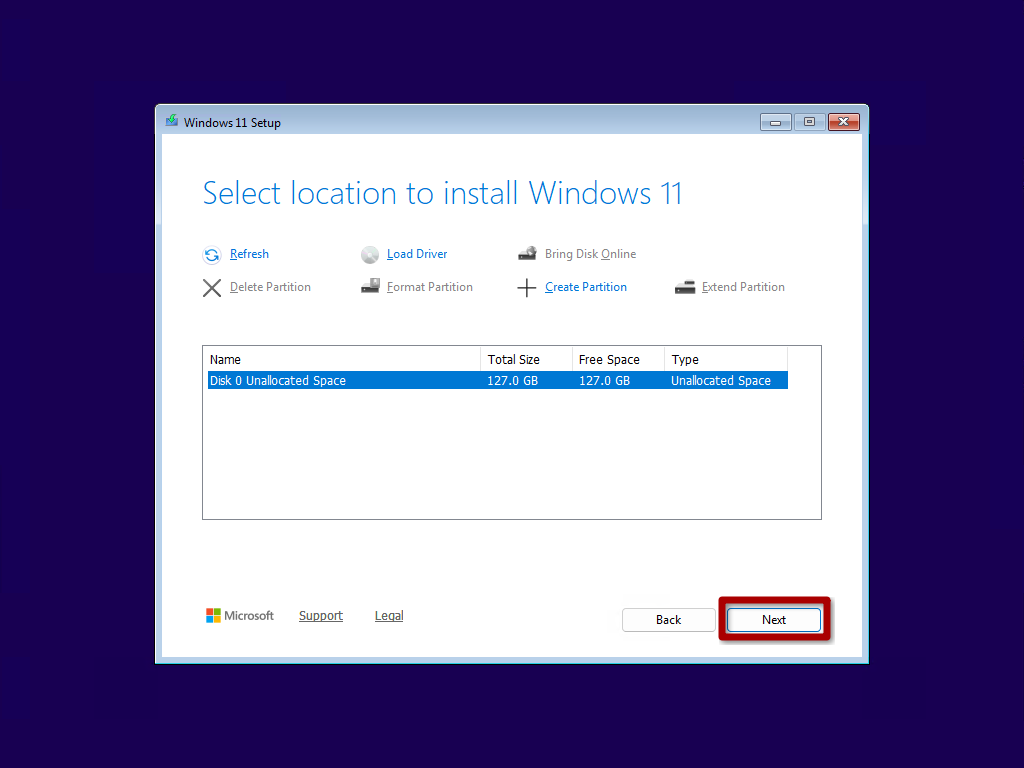Click the Create Partition plus icon
Viewport: 1024px width, 768px height.
(526, 288)
